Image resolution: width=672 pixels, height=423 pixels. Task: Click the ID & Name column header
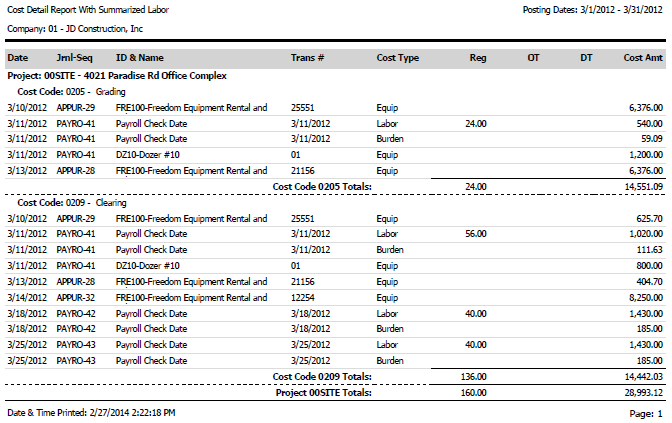140,58
